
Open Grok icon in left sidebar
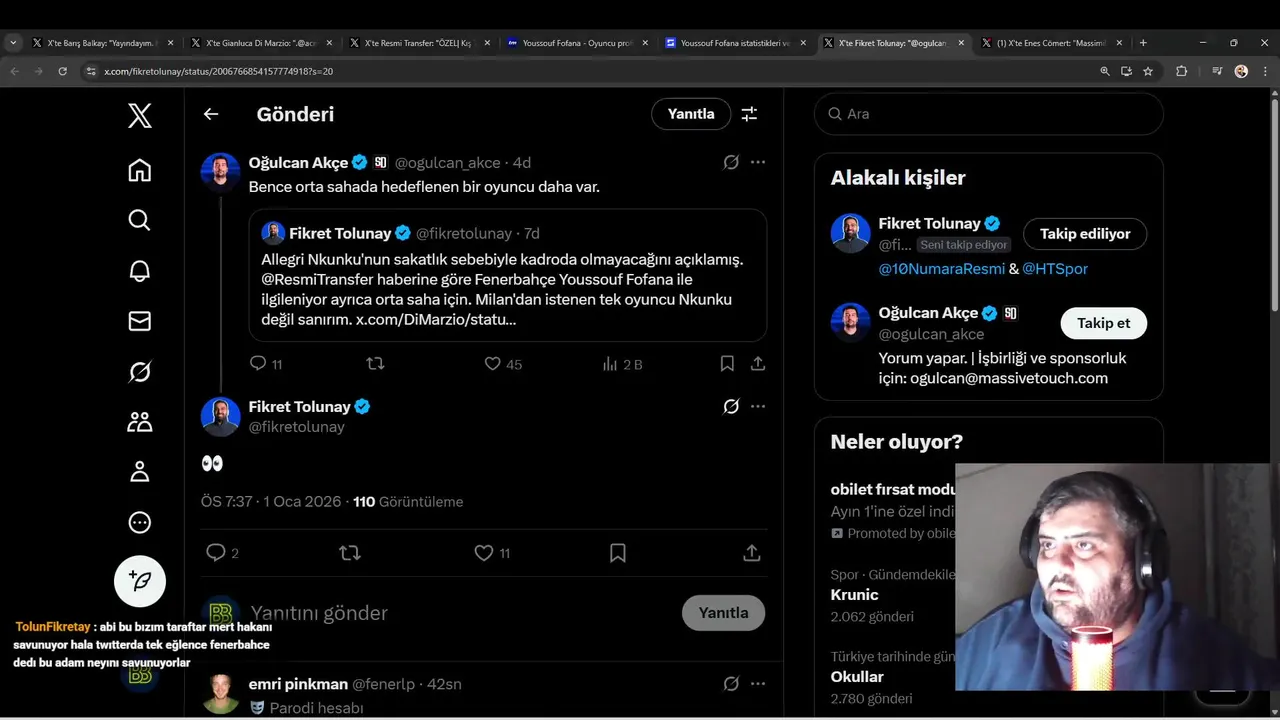click(140, 372)
